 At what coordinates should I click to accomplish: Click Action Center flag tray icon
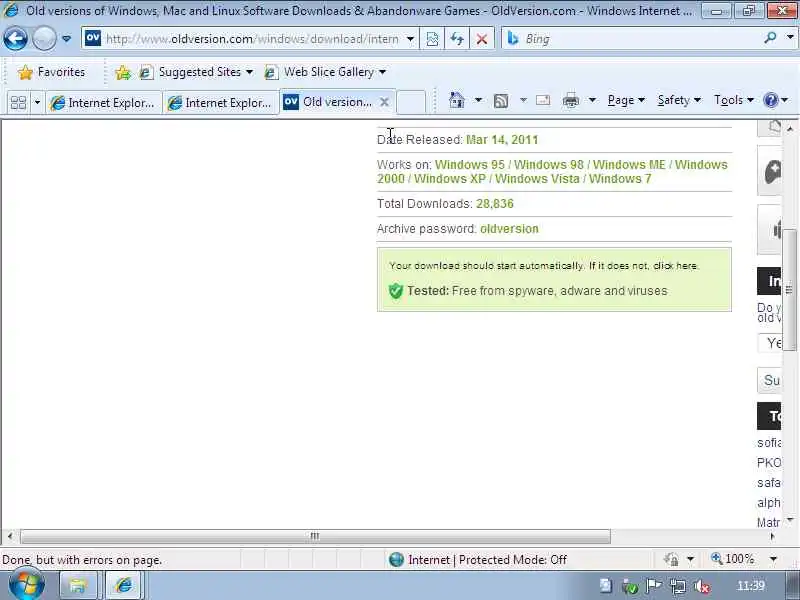[x=654, y=586]
